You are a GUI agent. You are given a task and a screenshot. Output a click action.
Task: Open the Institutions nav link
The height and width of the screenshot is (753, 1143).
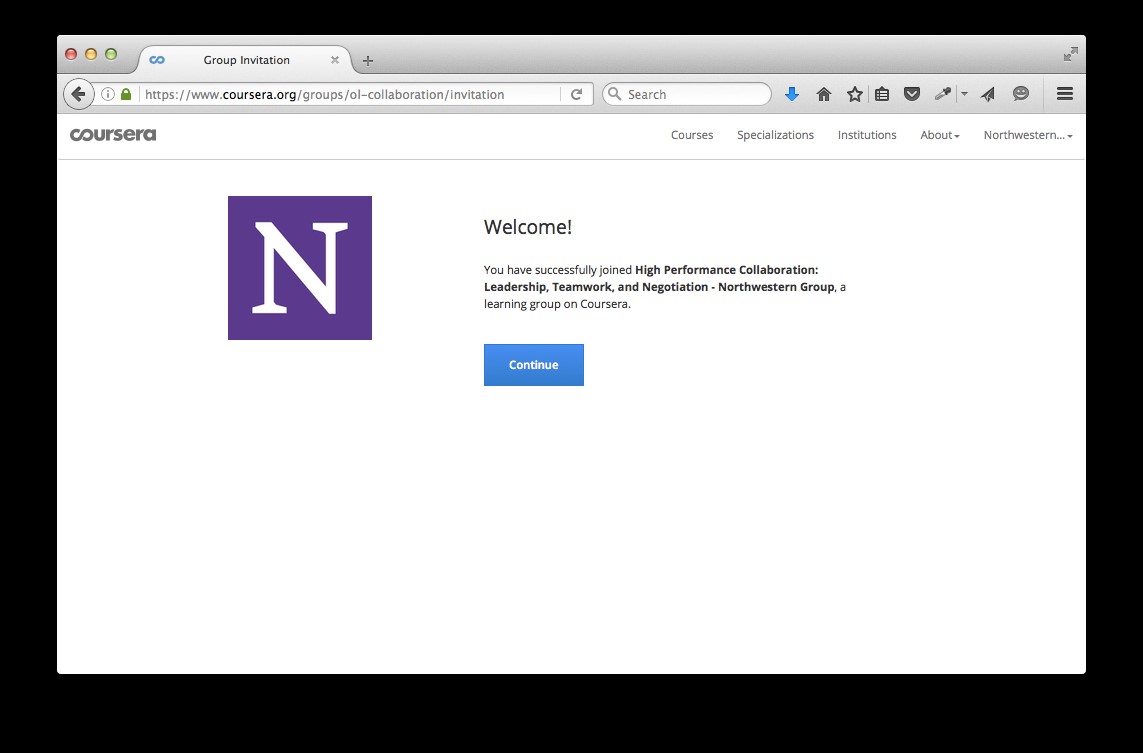(867, 135)
